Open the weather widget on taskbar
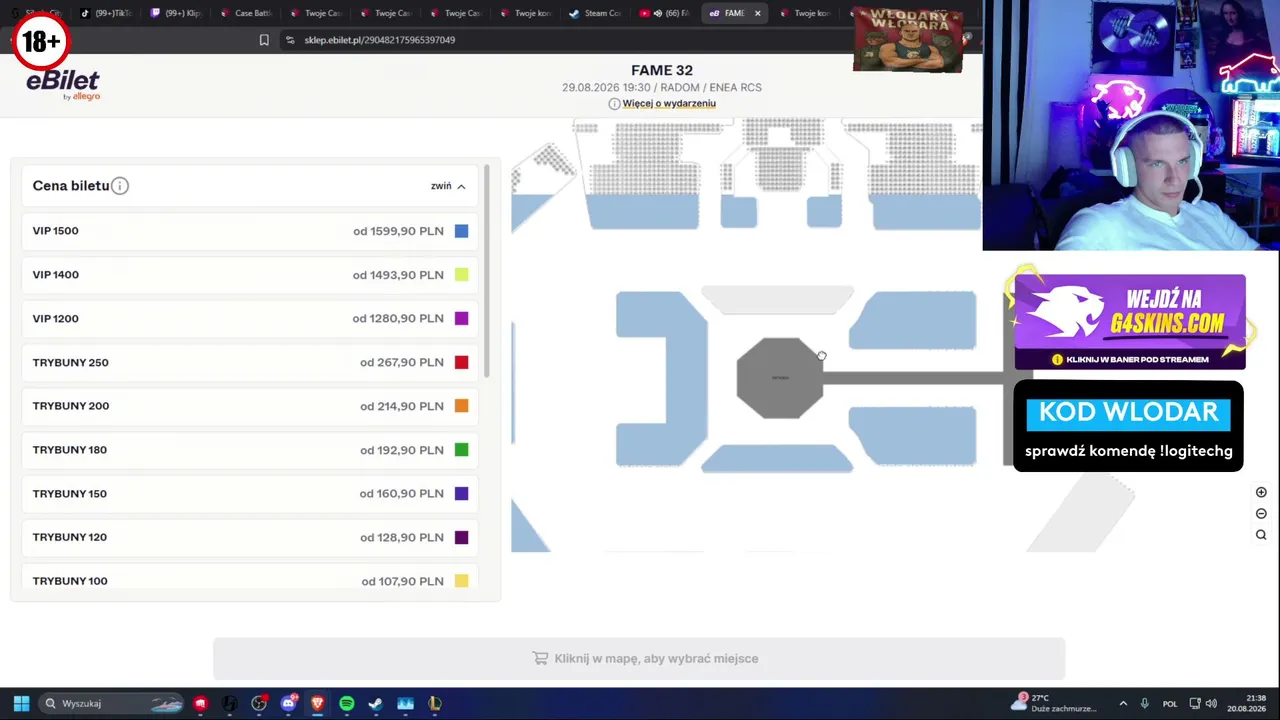Screen dimensions: 1280x720 [x=1053, y=703]
